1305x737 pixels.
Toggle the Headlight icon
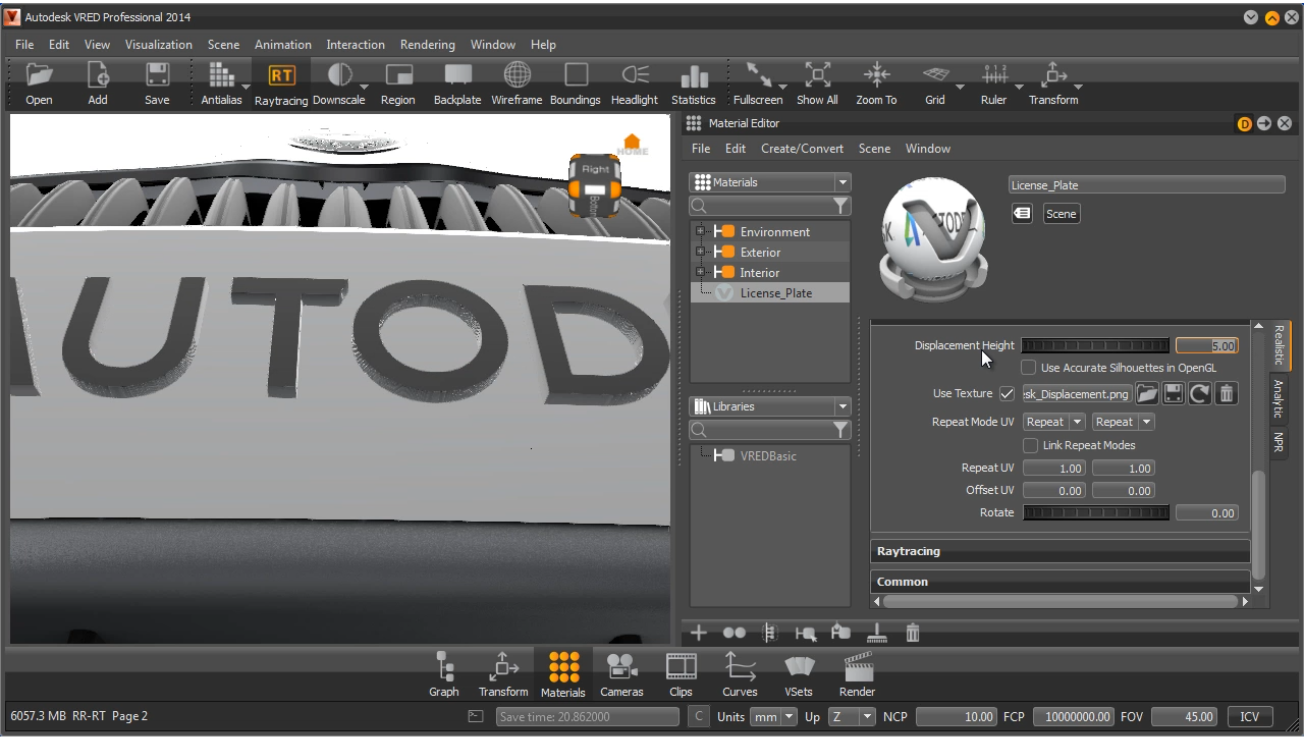click(635, 75)
